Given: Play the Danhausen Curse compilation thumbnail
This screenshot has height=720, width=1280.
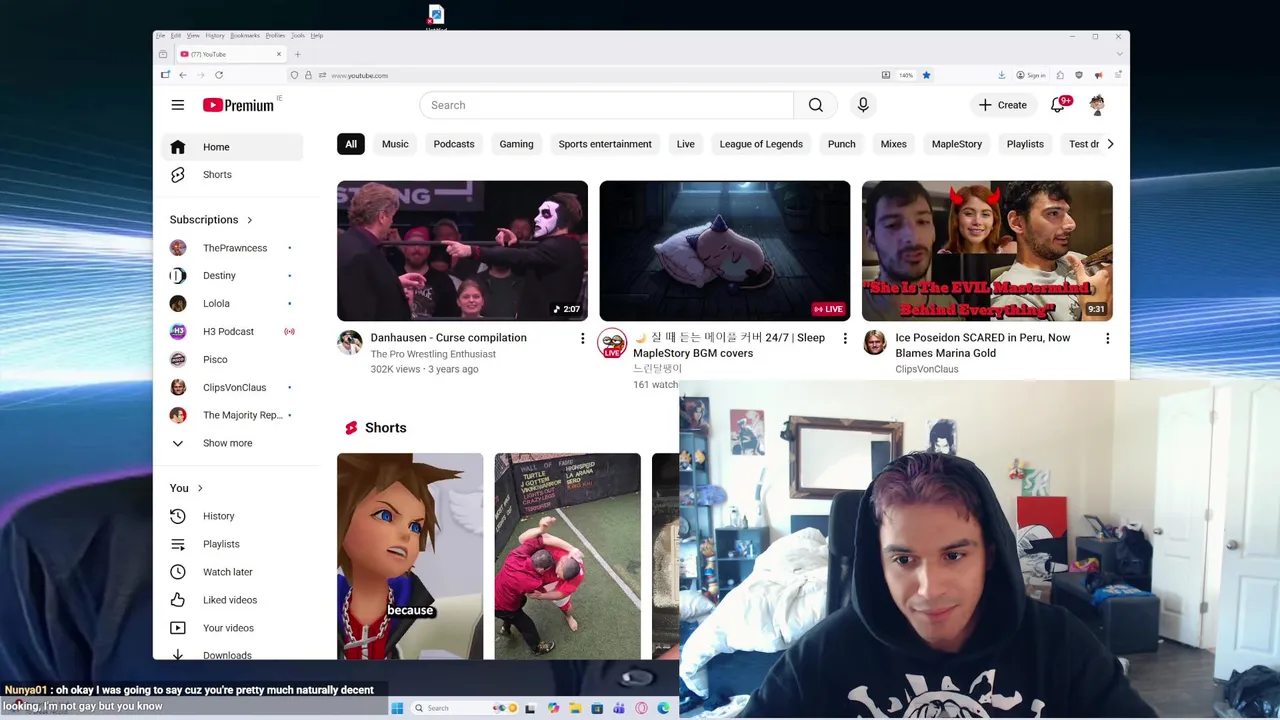Looking at the screenshot, I should 462,251.
